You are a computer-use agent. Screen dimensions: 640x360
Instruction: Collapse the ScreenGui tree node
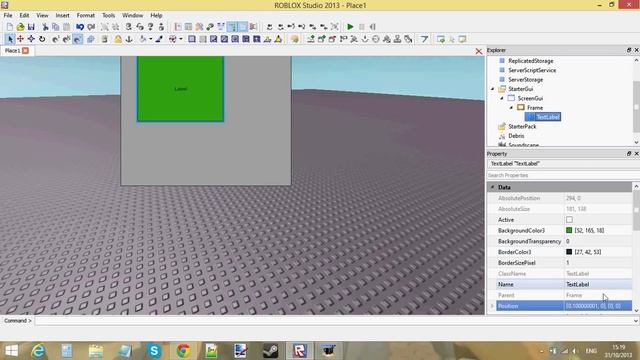tap(502, 98)
